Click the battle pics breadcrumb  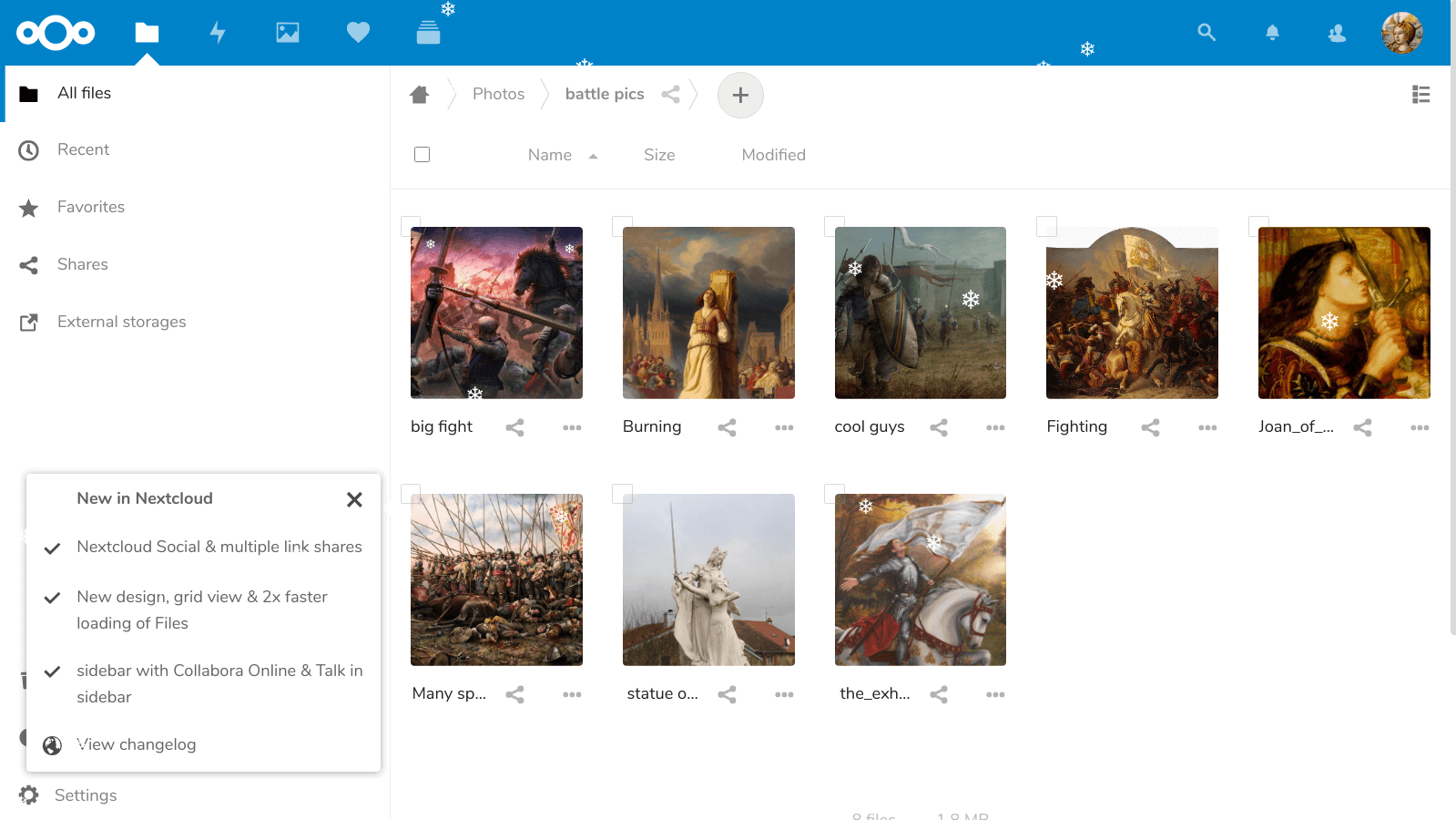[605, 94]
